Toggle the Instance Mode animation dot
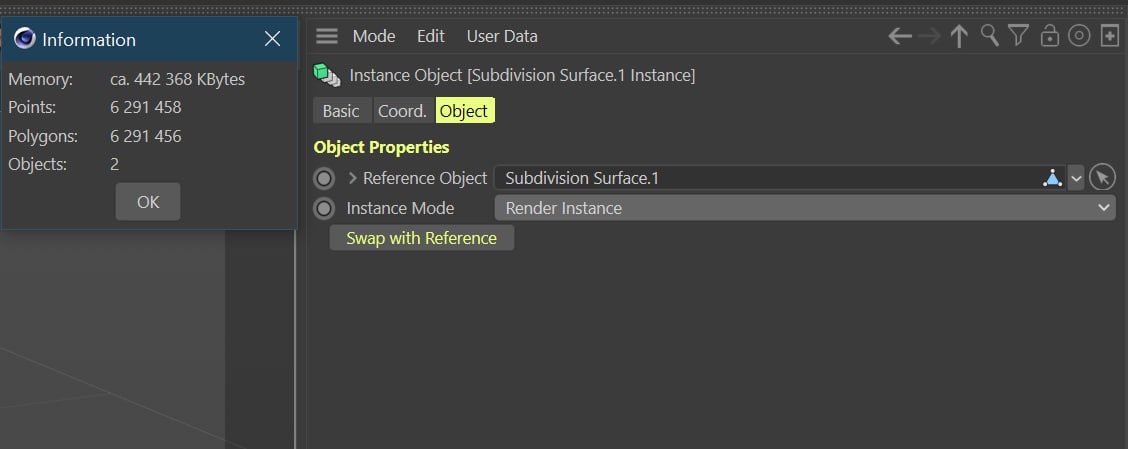 (x=324, y=209)
